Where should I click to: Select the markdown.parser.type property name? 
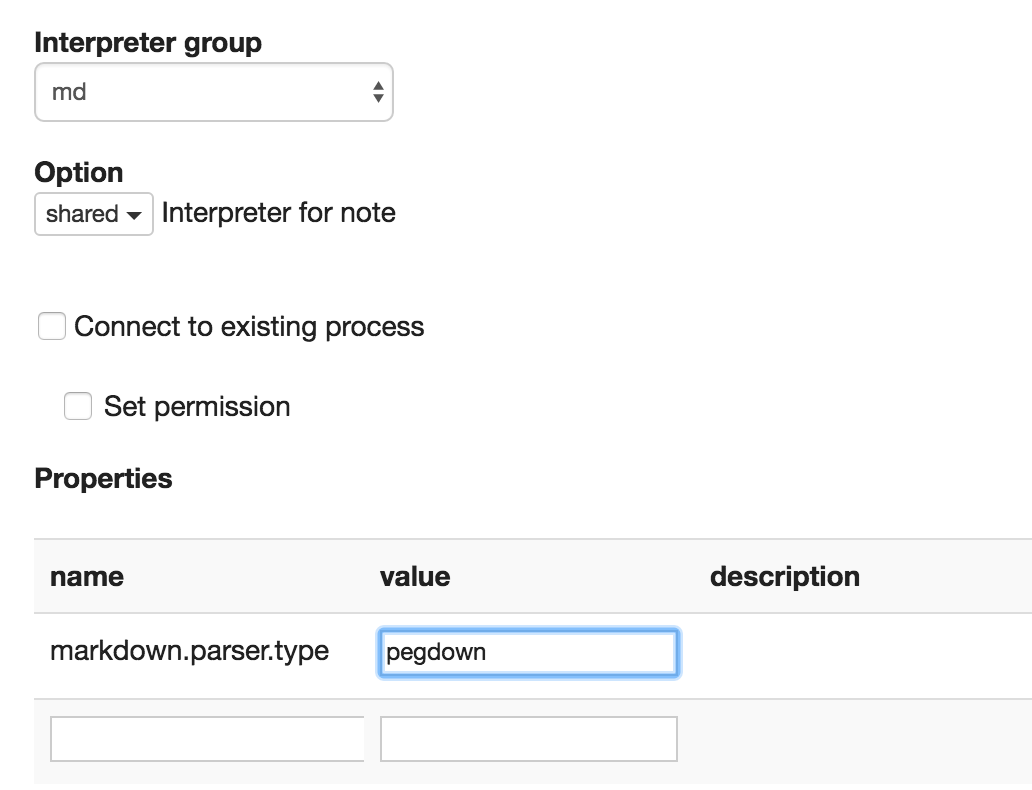[189, 652]
